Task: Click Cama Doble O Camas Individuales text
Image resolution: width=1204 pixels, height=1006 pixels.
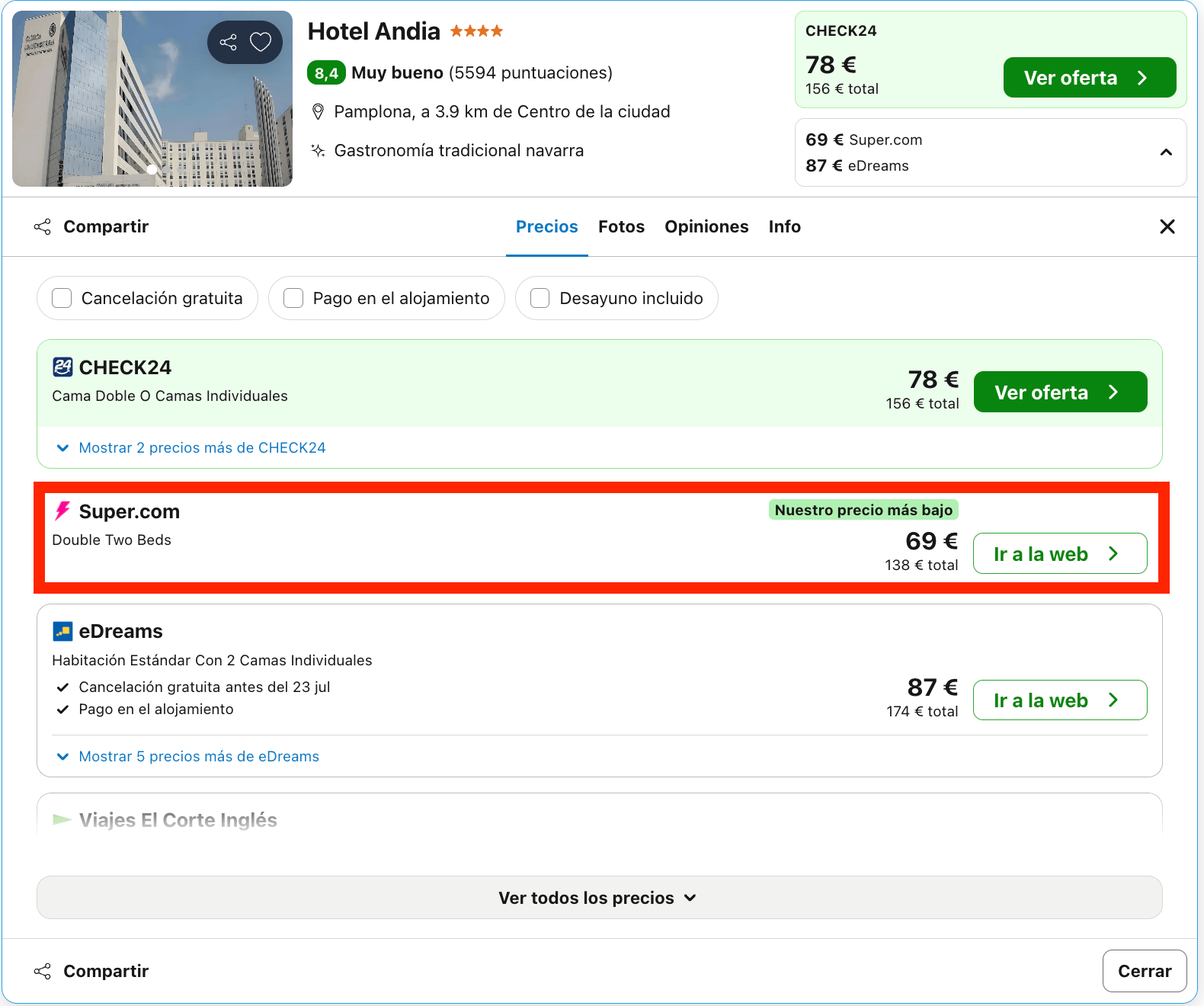Action: point(170,396)
